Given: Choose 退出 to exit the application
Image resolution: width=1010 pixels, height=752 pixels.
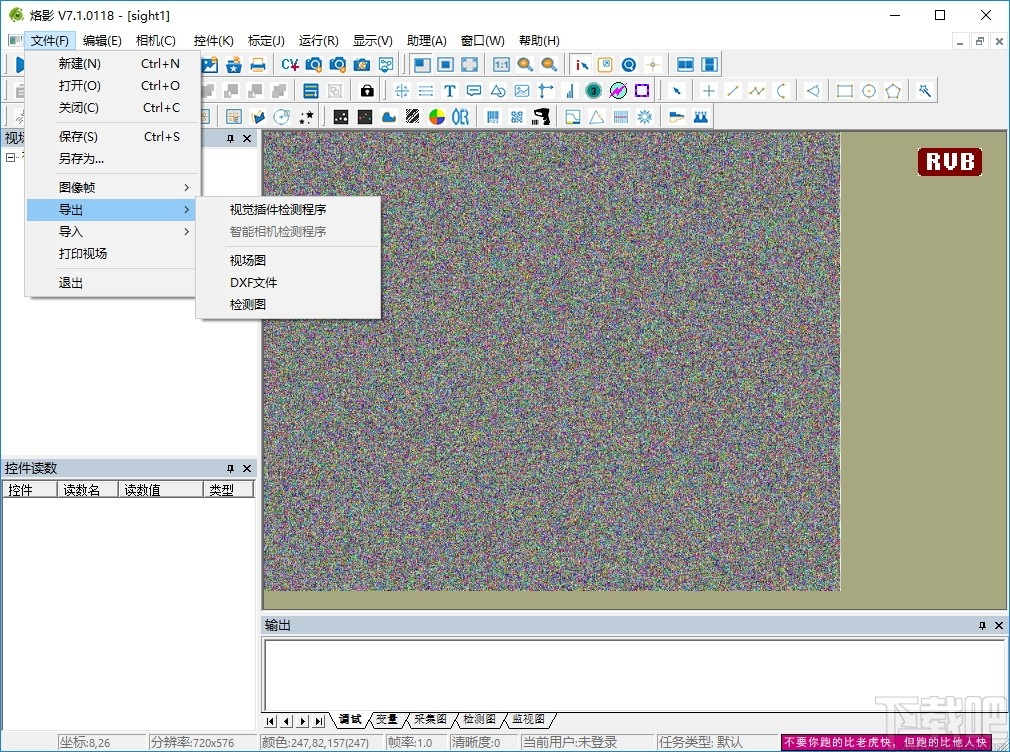Looking at the screenshot, I should coord(111,283).
